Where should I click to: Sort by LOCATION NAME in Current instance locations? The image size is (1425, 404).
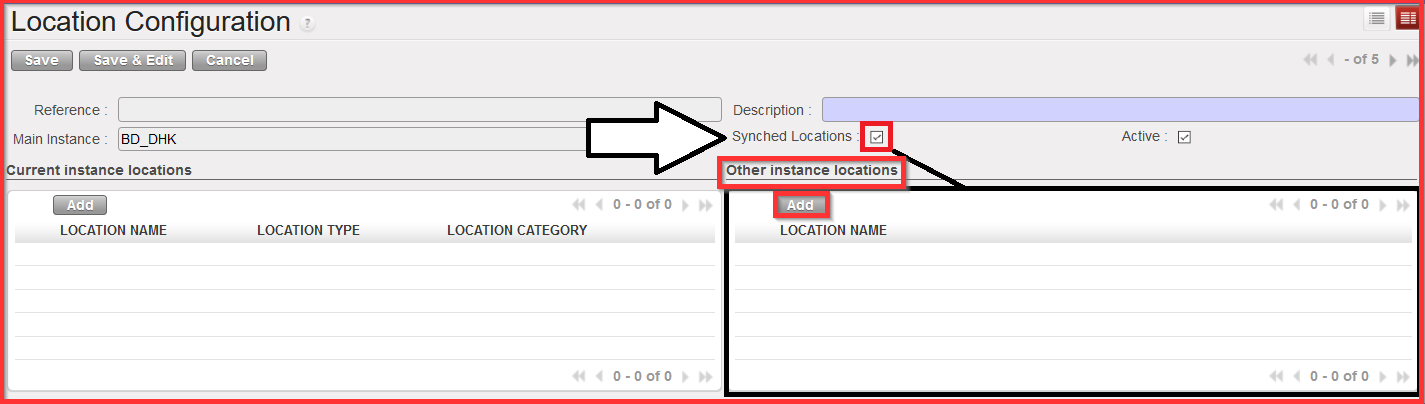click(x=113, y=230)
